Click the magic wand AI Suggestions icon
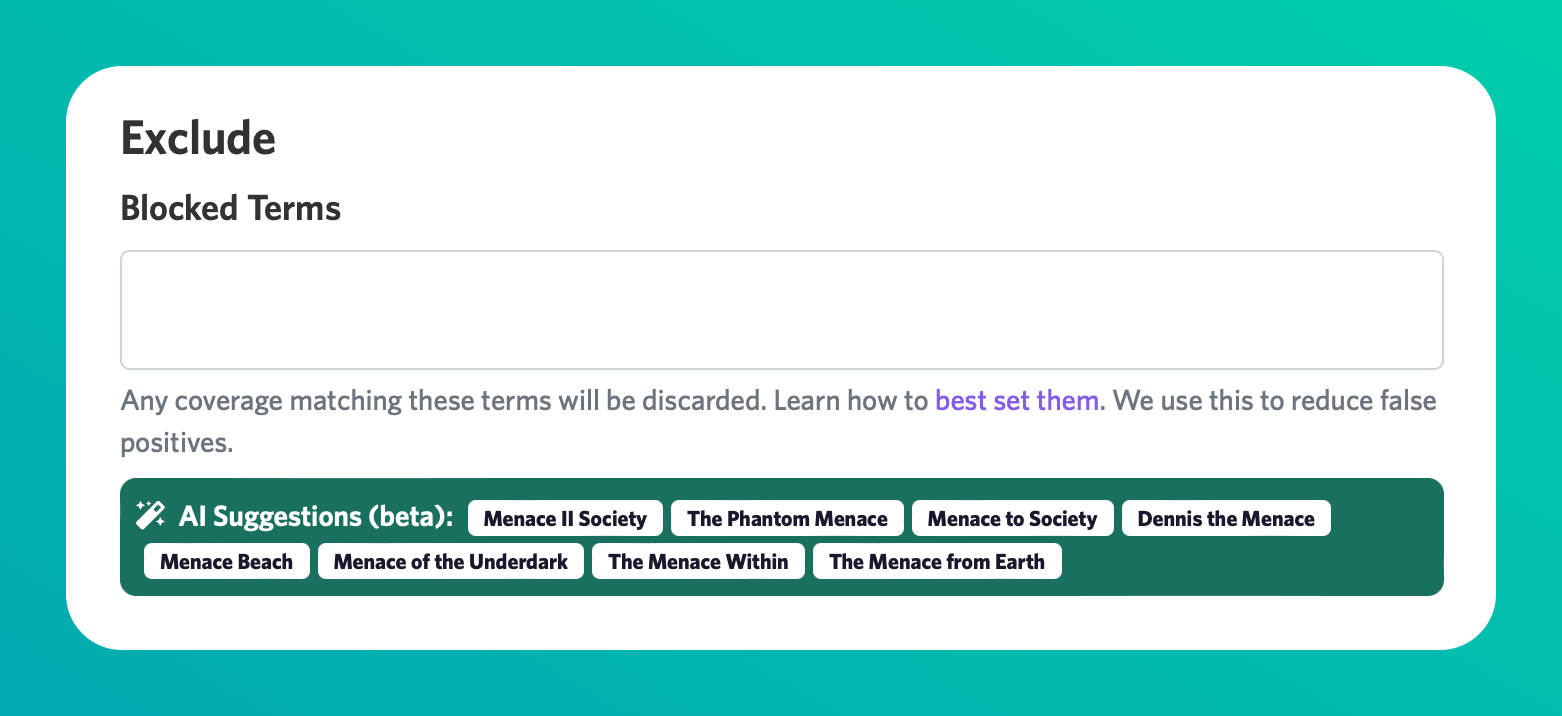This screenshot has height=716, width=1562. (x=149, y=515)
